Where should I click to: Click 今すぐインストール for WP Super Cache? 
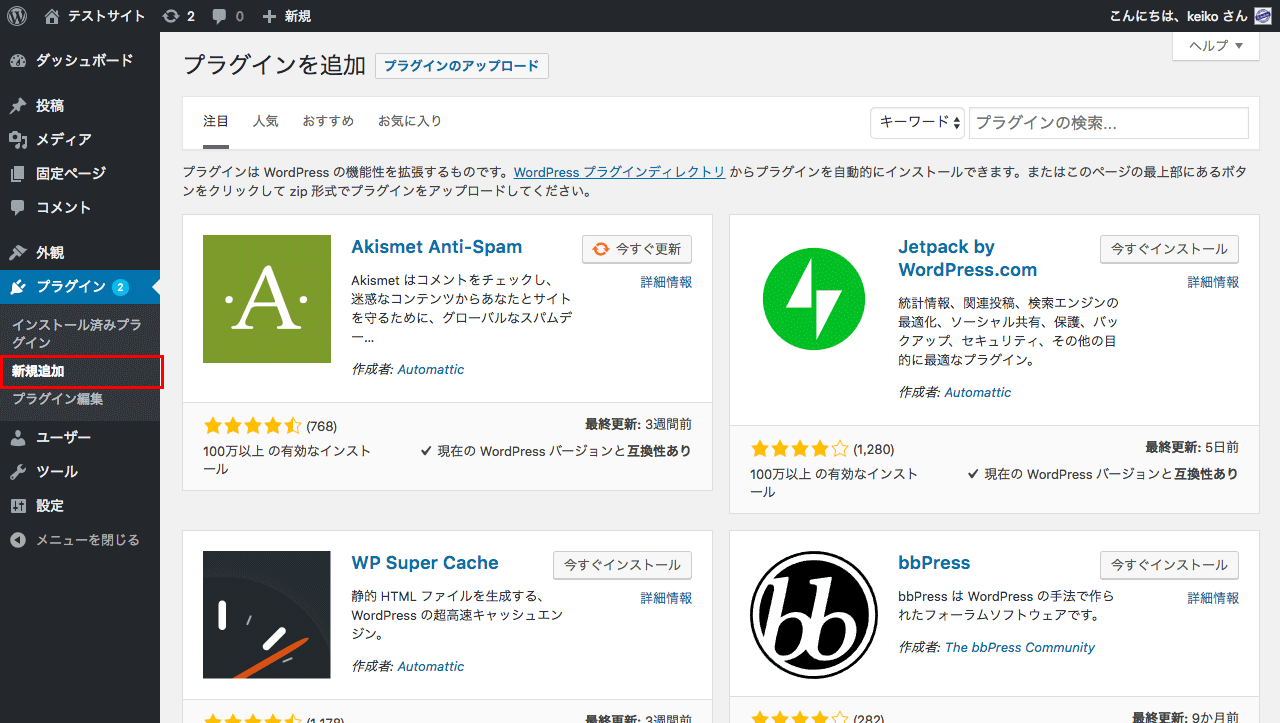(622, 565)
